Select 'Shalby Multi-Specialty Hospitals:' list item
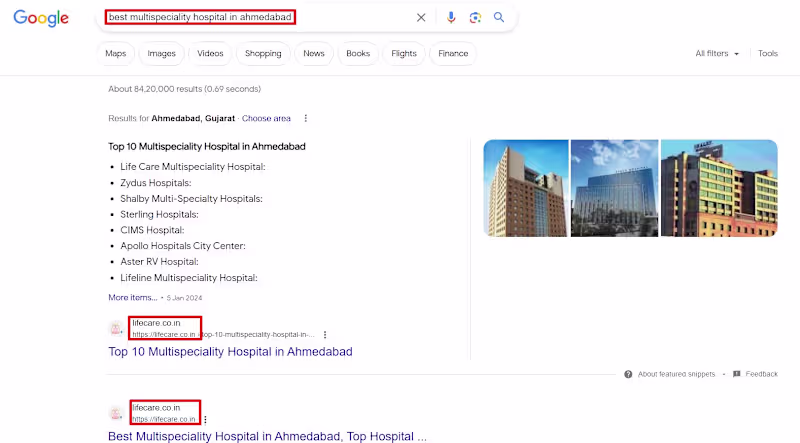 pyautogui.click(x=191, y=199)
